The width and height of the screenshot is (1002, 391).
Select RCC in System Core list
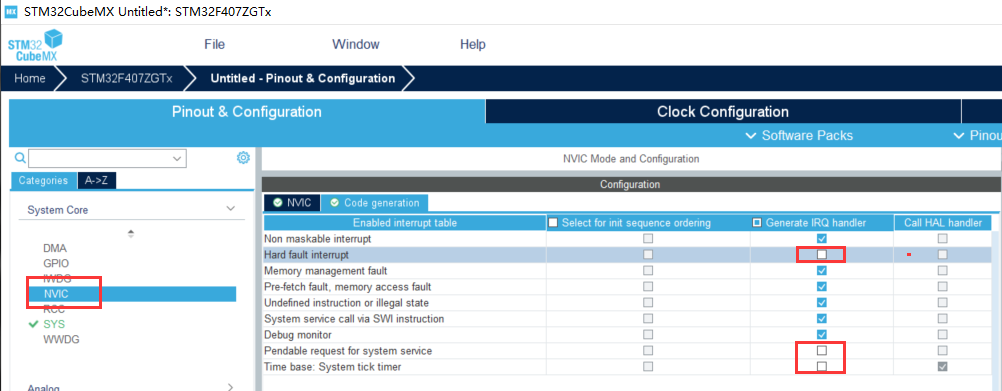[x=54, y=309]
